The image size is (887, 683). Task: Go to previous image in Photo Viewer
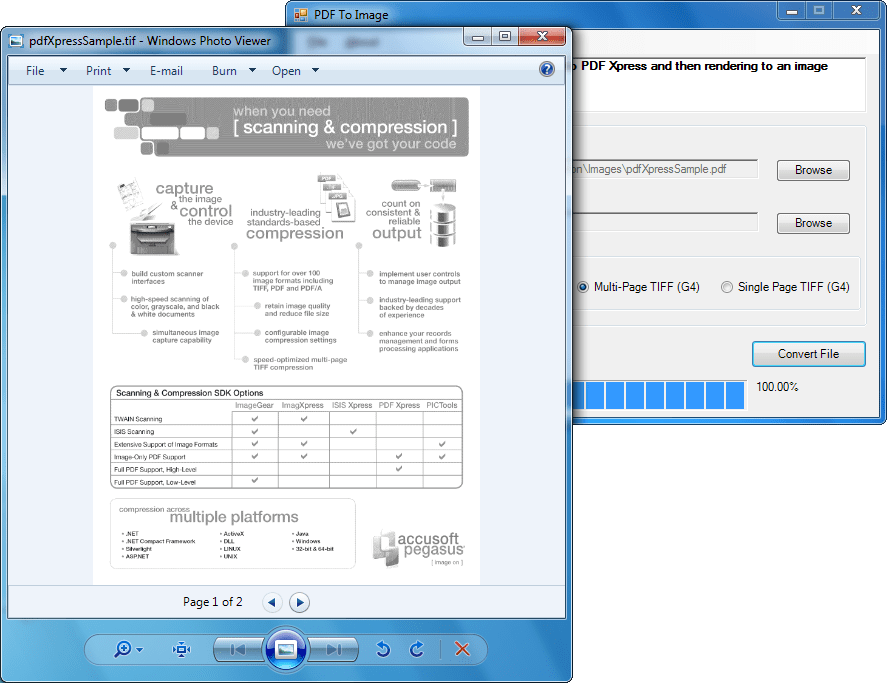pyautogui.click(x=238, y=650)
